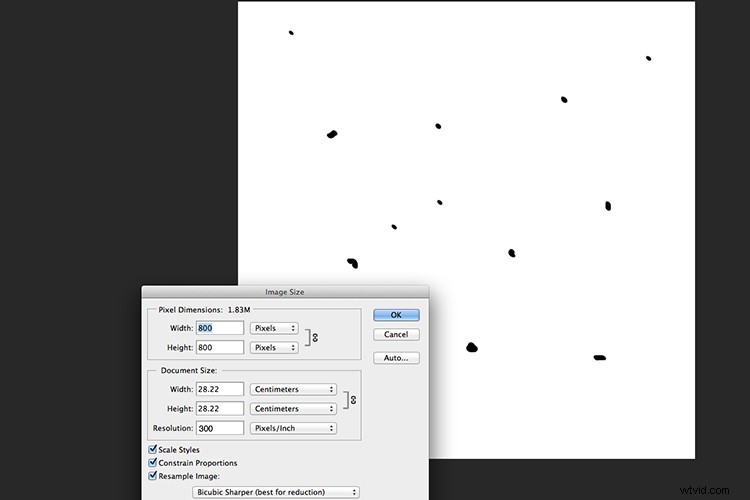750x500 pixels.
Task: Click the Resolution field showing 300
Action: [x=220, y=428]
